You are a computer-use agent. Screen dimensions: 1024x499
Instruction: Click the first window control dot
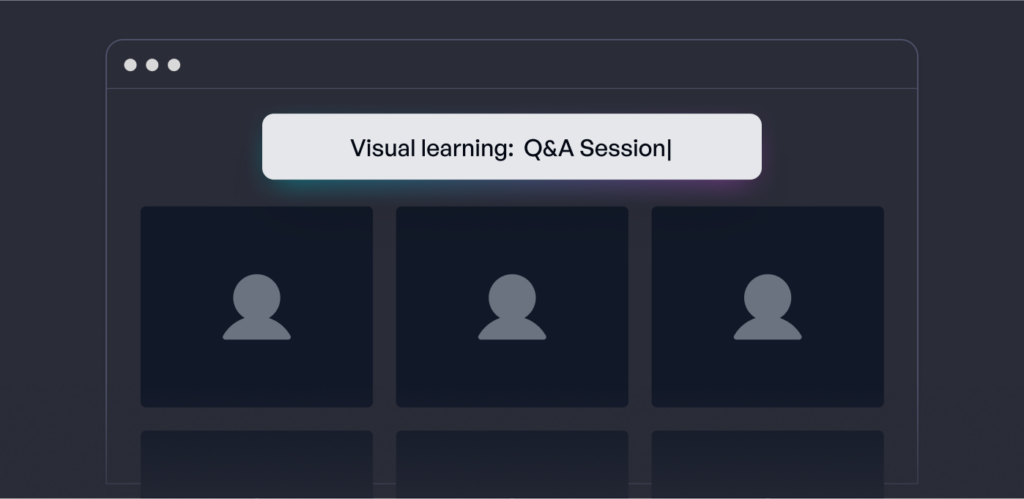click(x=131, y=65)
